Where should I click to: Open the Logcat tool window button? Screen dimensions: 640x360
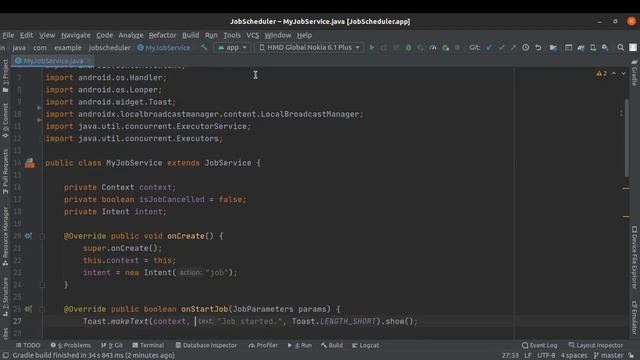(x=366, y=345)
